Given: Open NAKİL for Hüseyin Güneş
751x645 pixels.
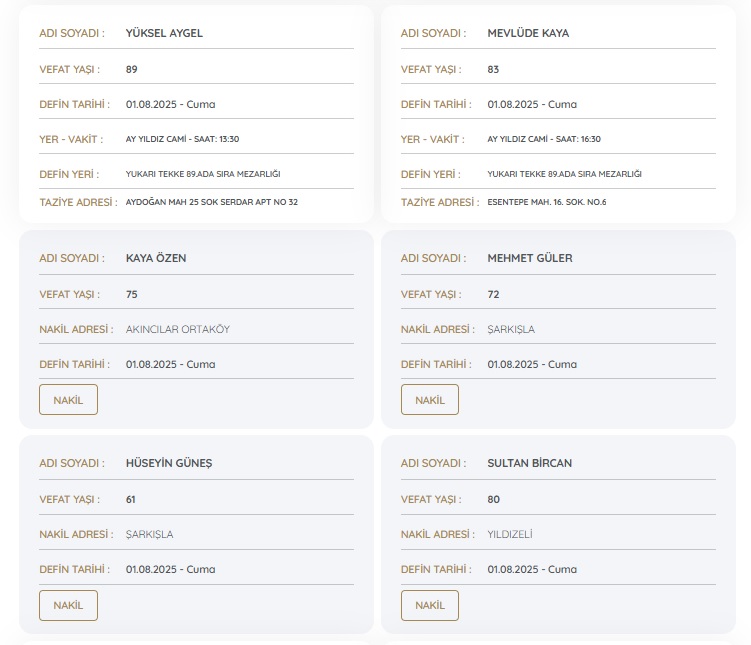Looking at the screenshot, I should pyautogui.click(x=68, y=605).
